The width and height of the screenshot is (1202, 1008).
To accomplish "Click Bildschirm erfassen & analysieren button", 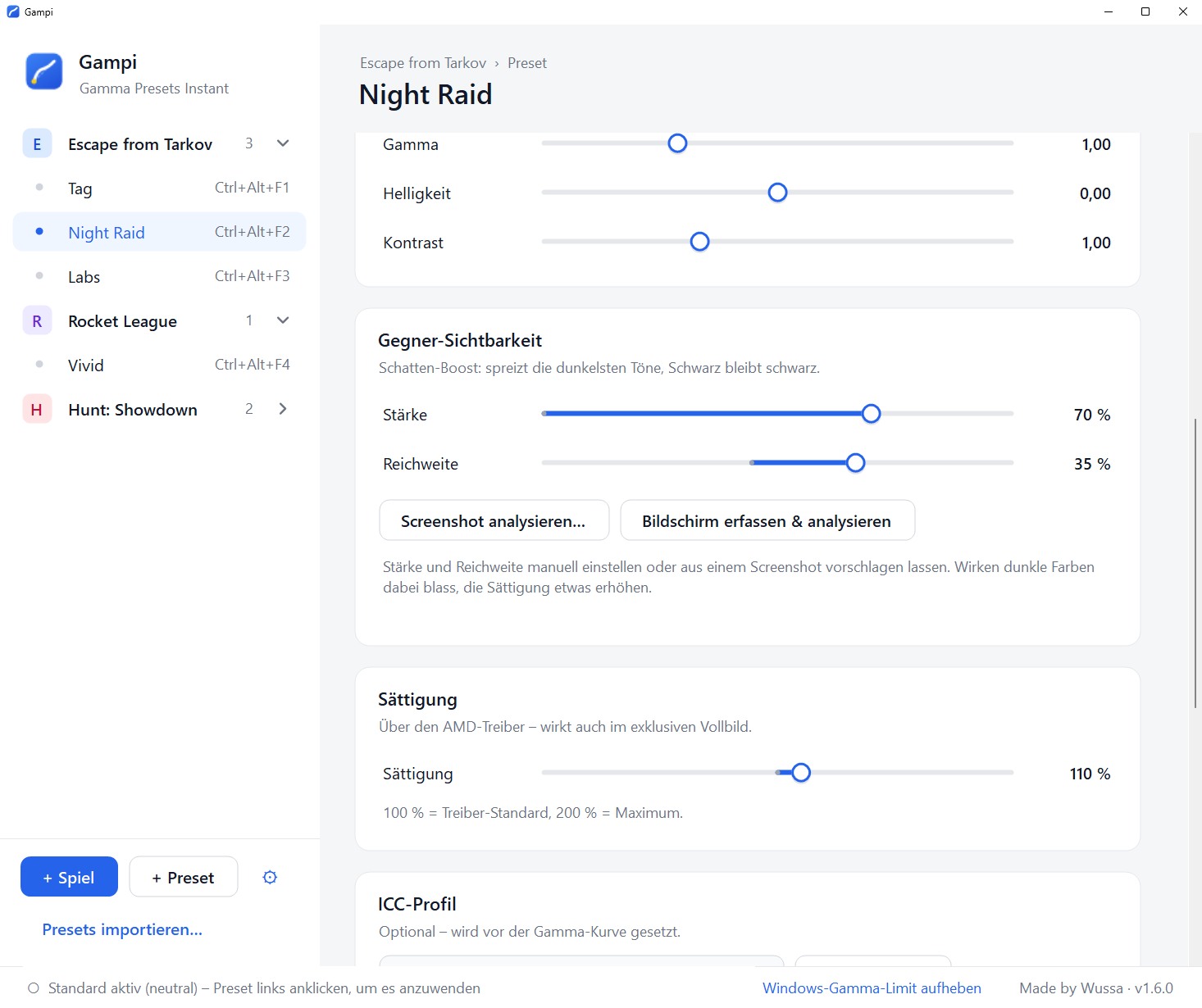I will click(x=767, y=520).
